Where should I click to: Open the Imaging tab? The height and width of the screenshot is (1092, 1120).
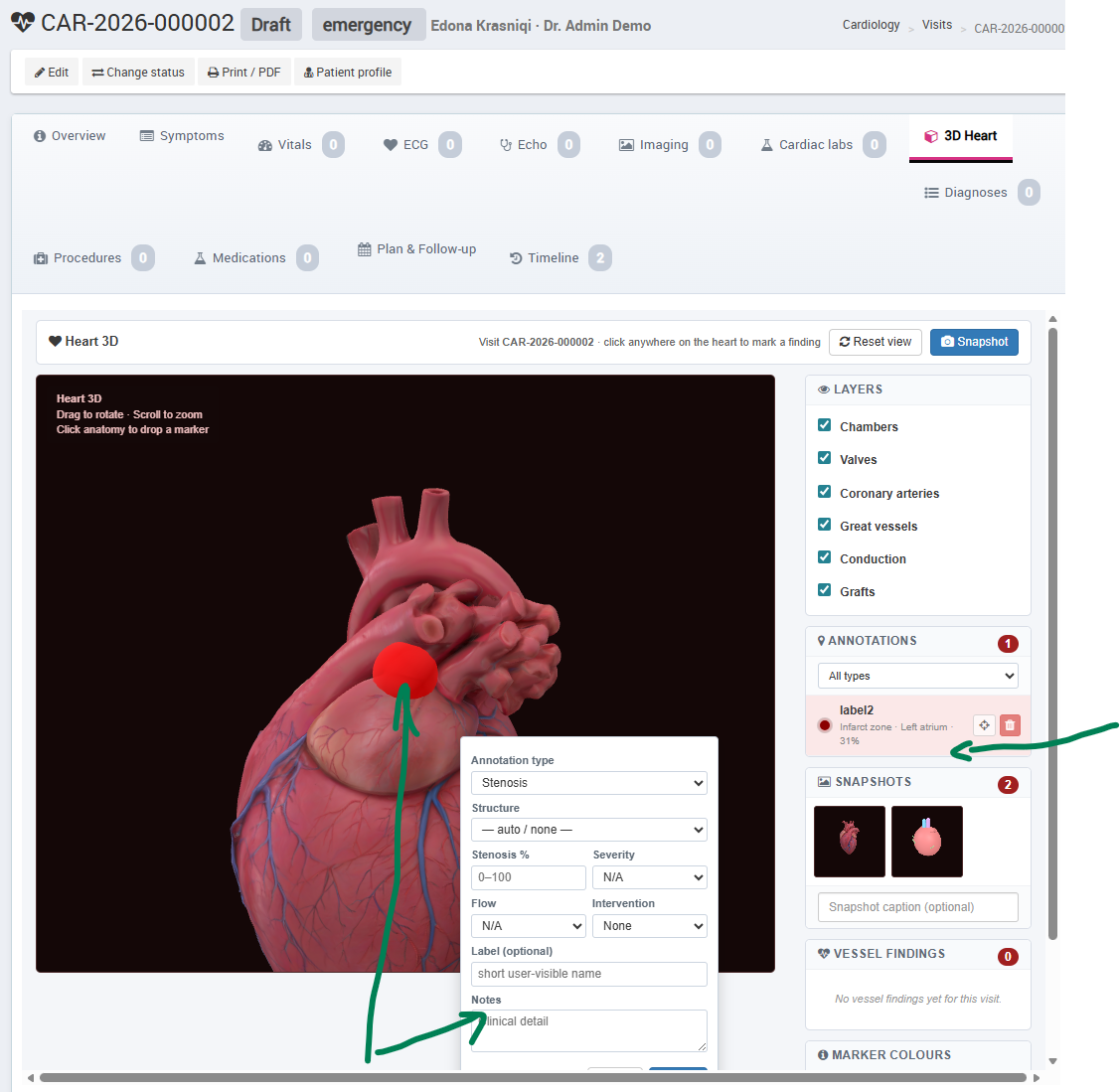click(669, 145)
